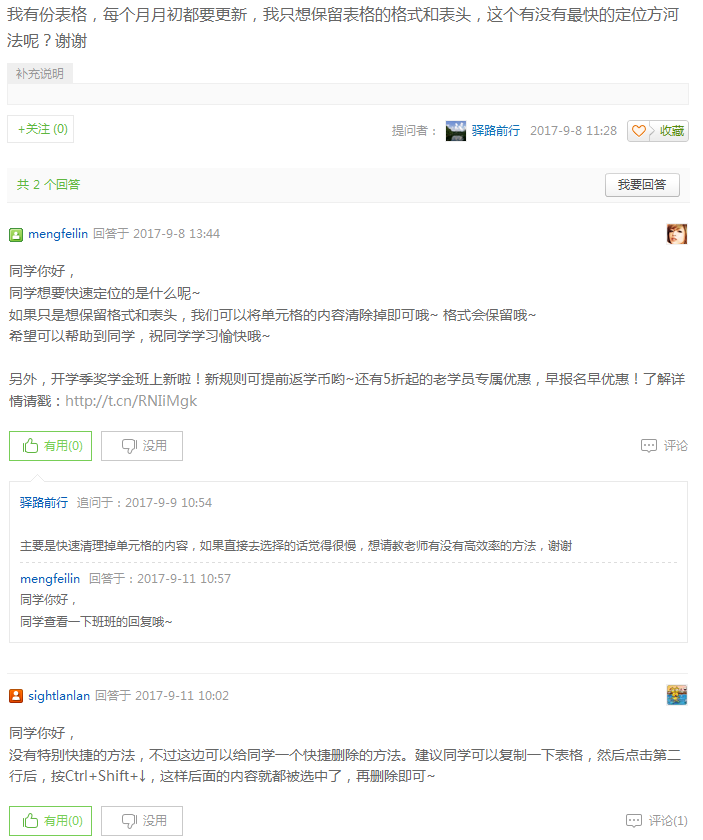703x840 pixels.
Task: Click text 回答于 2017-9-8 13:44
Action: tap(156, 234)
